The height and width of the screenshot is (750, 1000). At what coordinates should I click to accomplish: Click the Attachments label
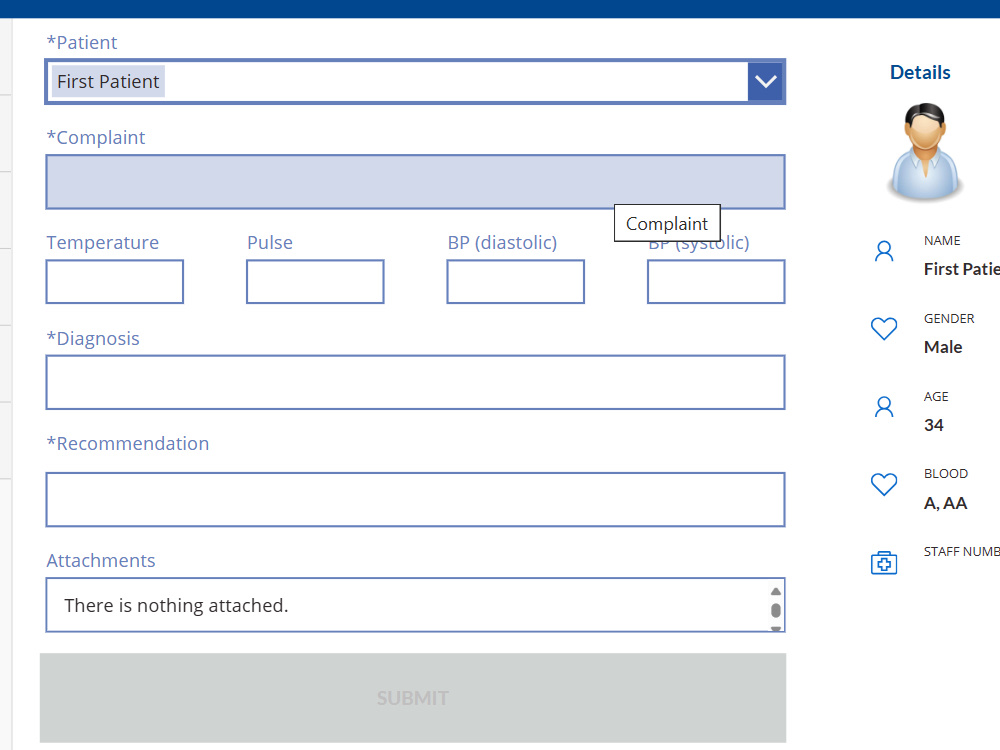[x=101, y=561]
